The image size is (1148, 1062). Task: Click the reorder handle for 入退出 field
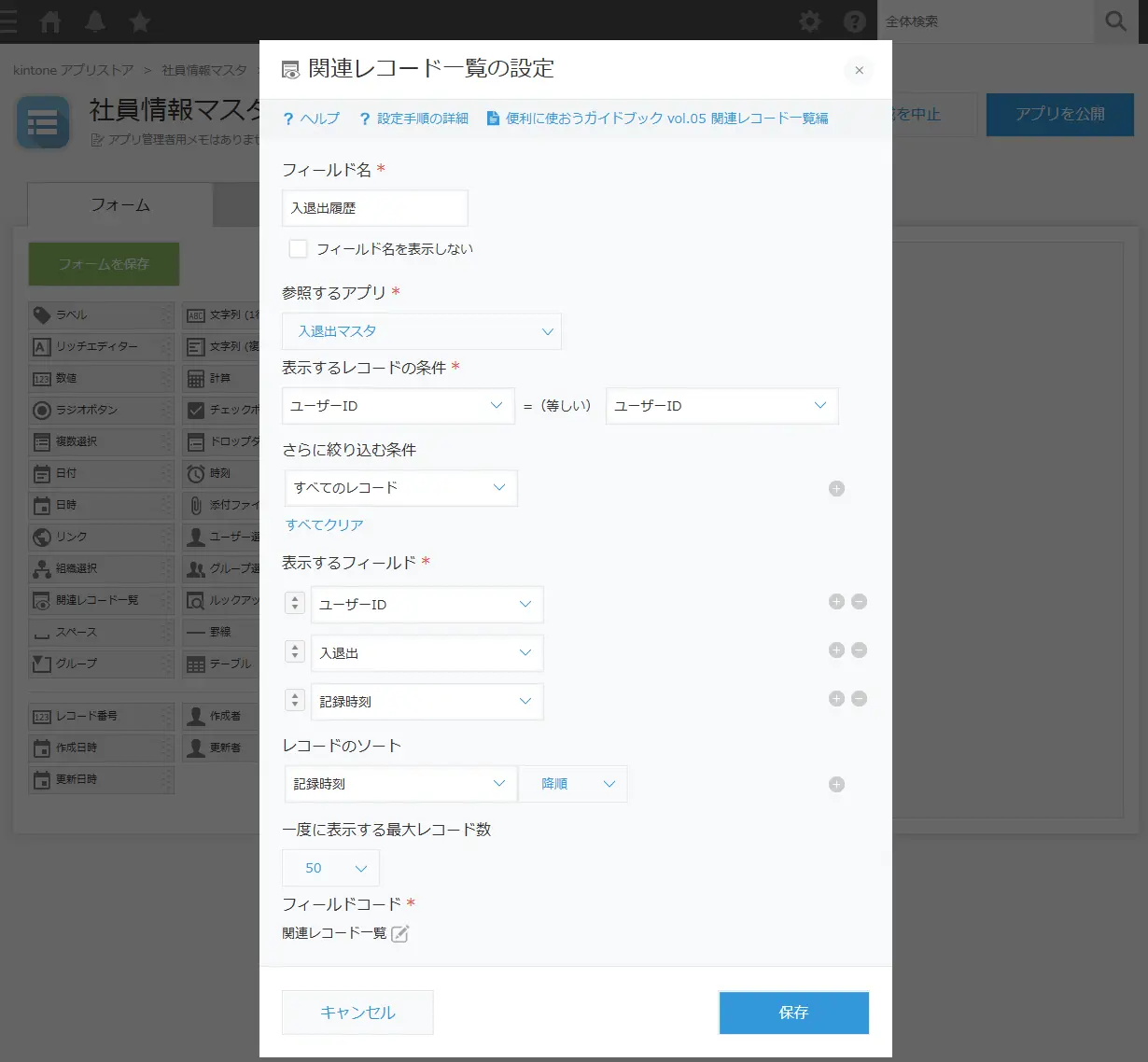(295, 652)
